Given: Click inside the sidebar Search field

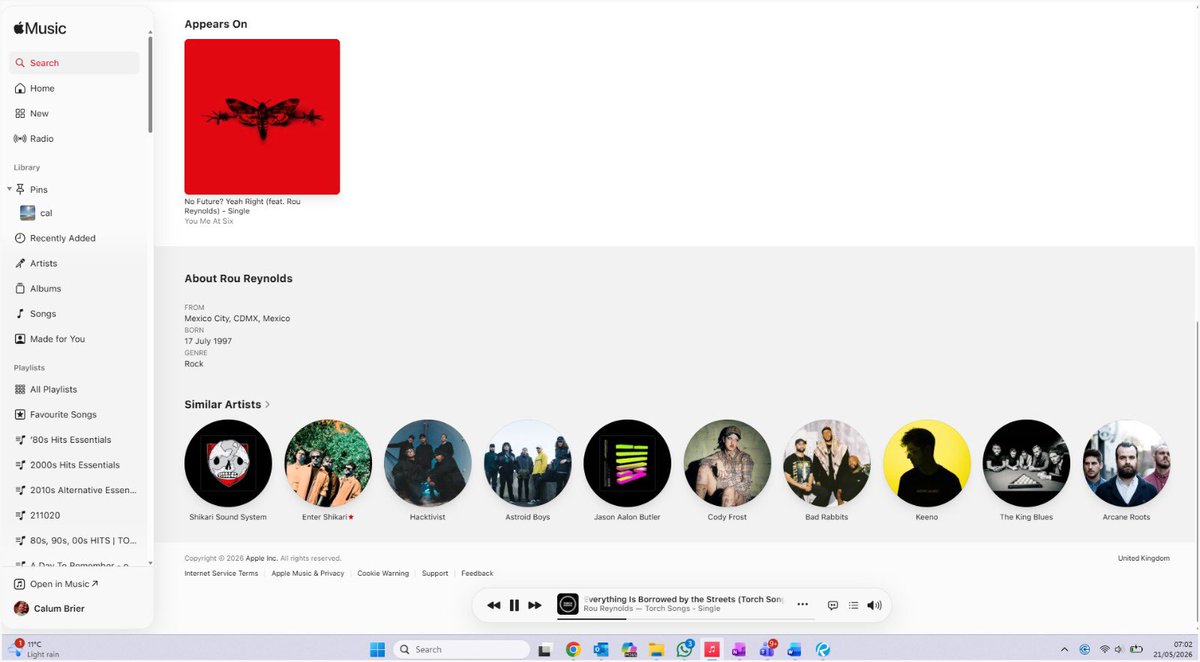Looking at the screenshot, I should click(75, 63).
